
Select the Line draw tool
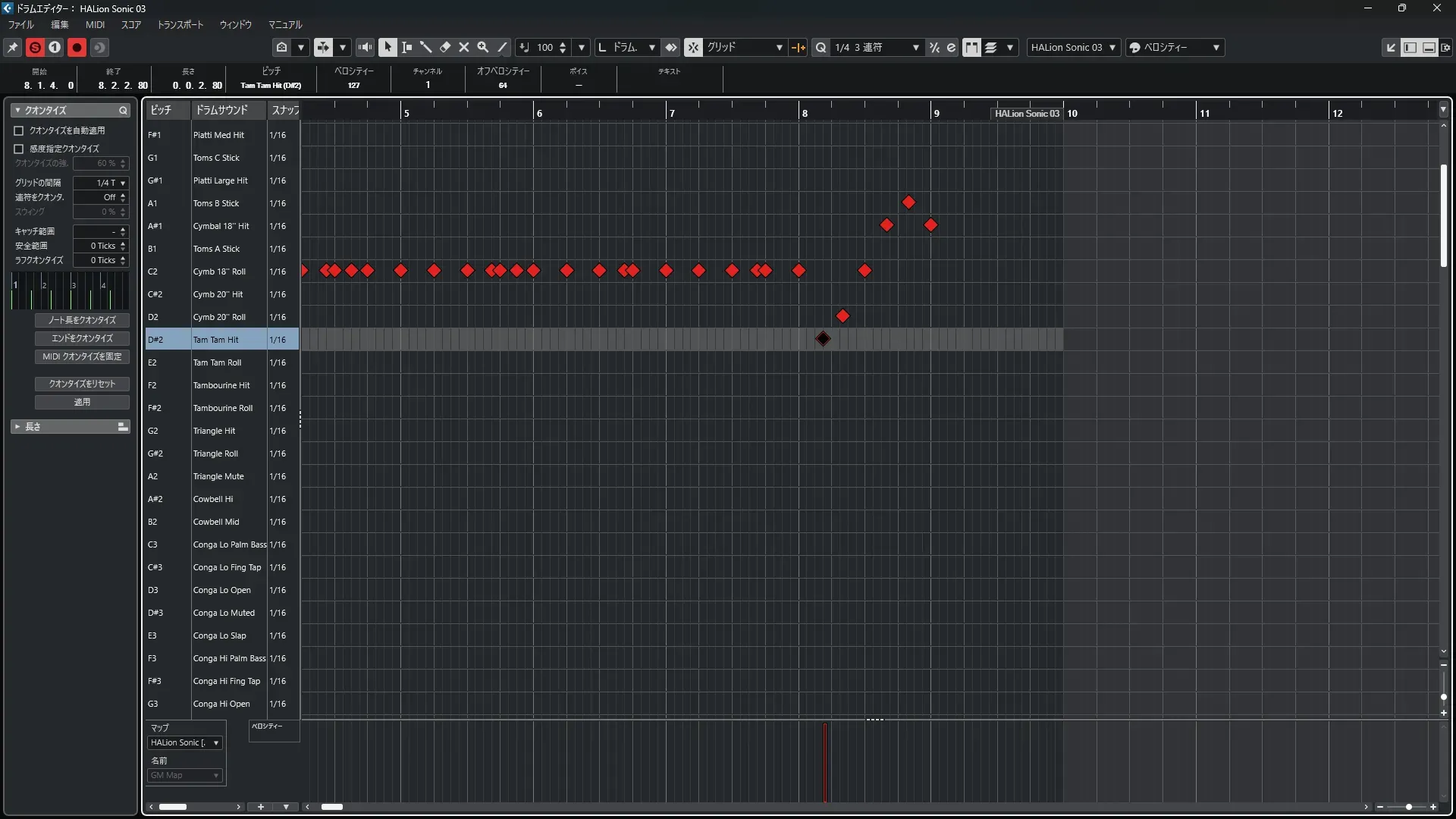(502, 47)
